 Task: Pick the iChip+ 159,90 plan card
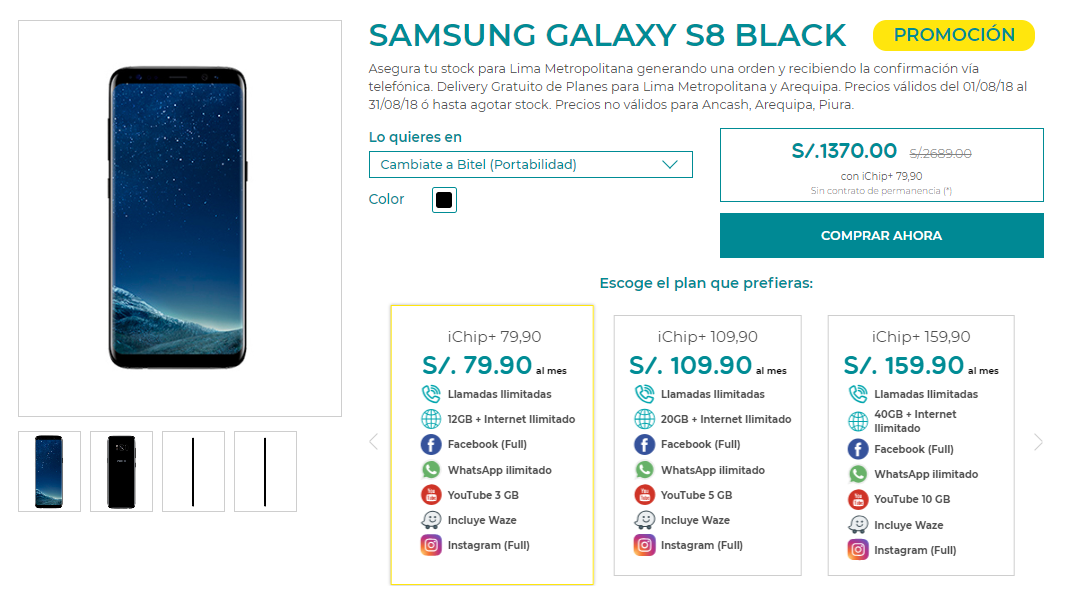[x=921, y=445]
